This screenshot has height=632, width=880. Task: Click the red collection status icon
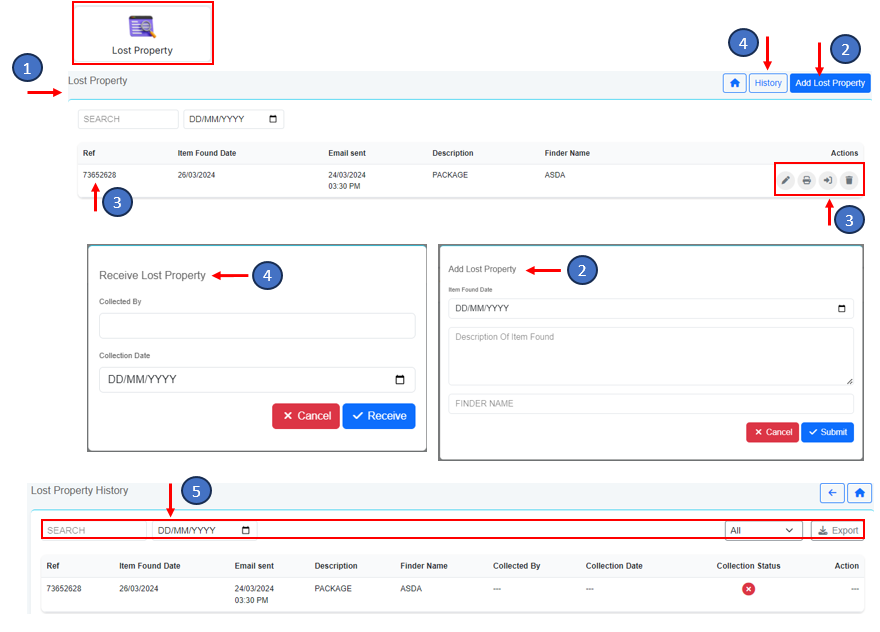point(748,589)
